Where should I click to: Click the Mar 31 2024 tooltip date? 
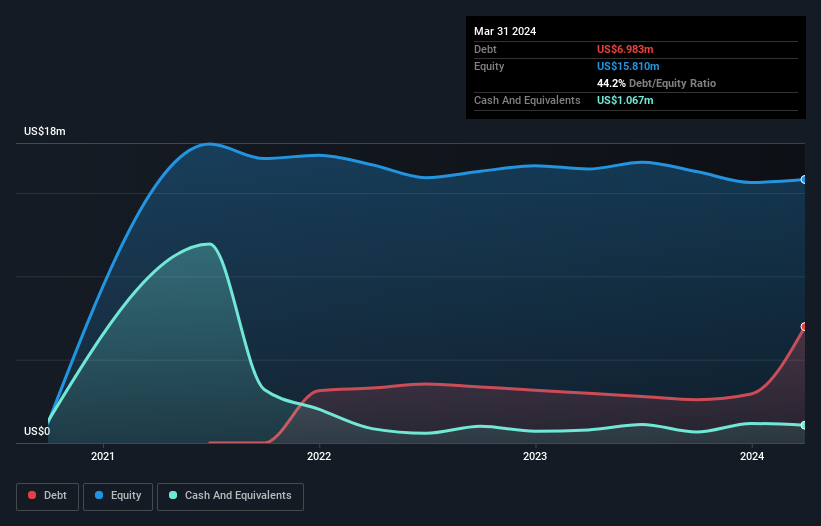(505, 31)
